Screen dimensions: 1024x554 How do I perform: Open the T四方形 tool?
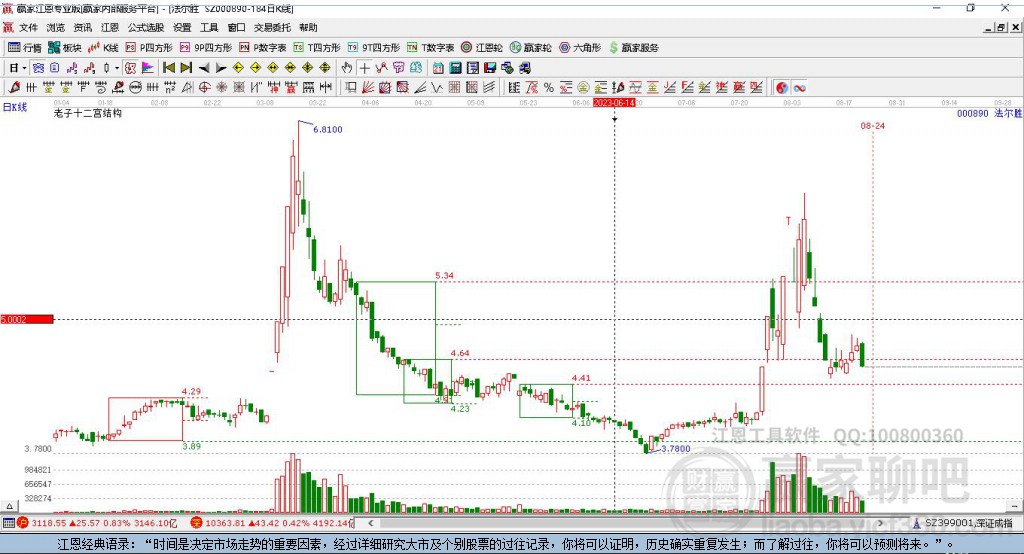point(317,48)
